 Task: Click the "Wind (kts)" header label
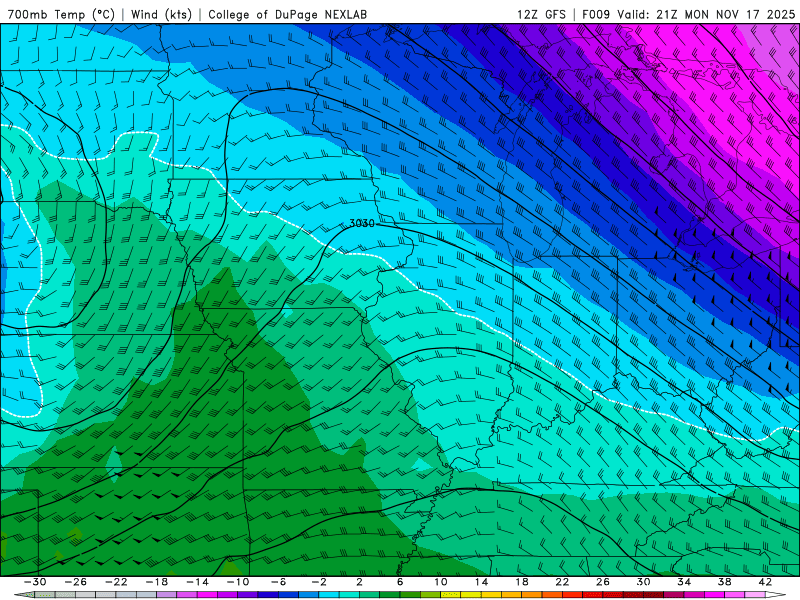coord(161,14)
